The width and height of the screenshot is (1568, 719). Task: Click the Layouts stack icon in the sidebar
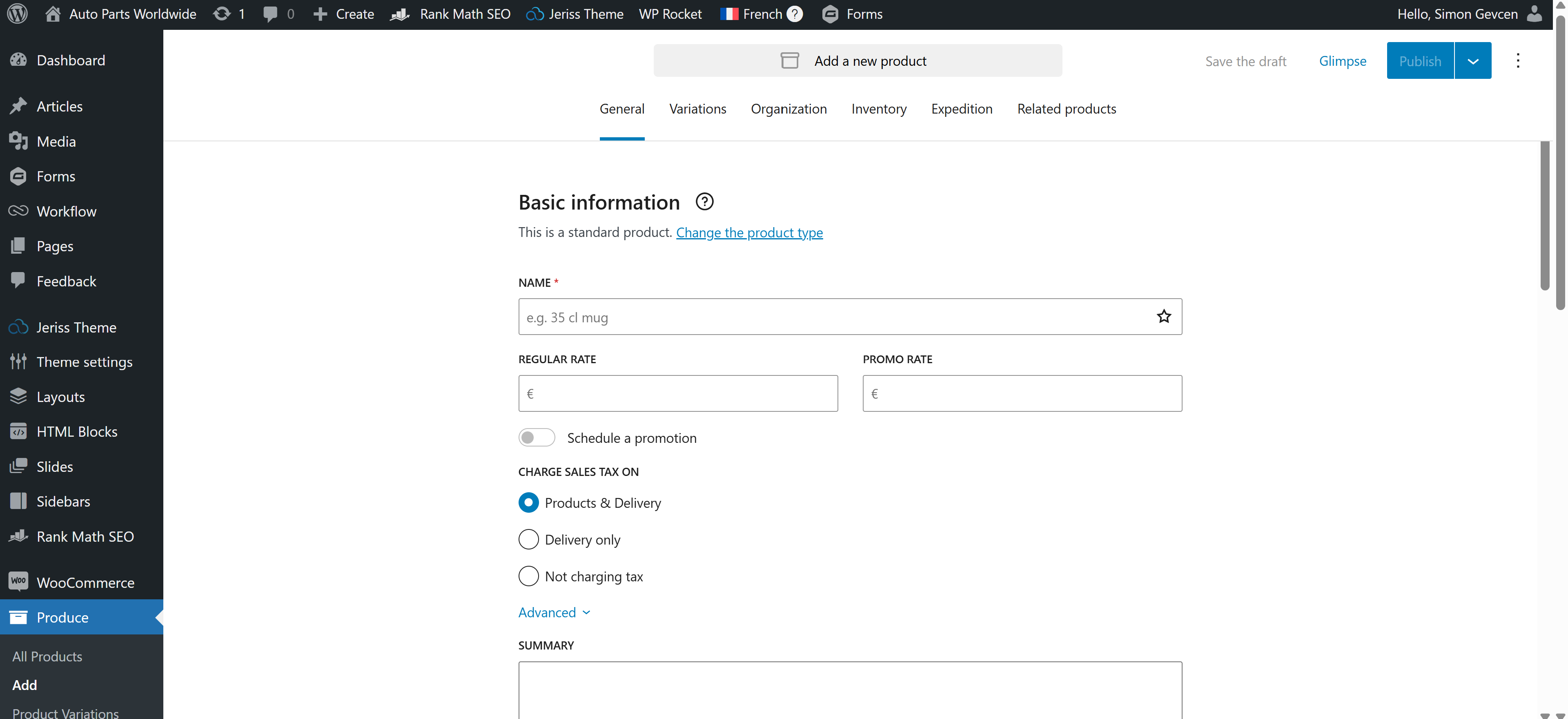tap(18, 396)
